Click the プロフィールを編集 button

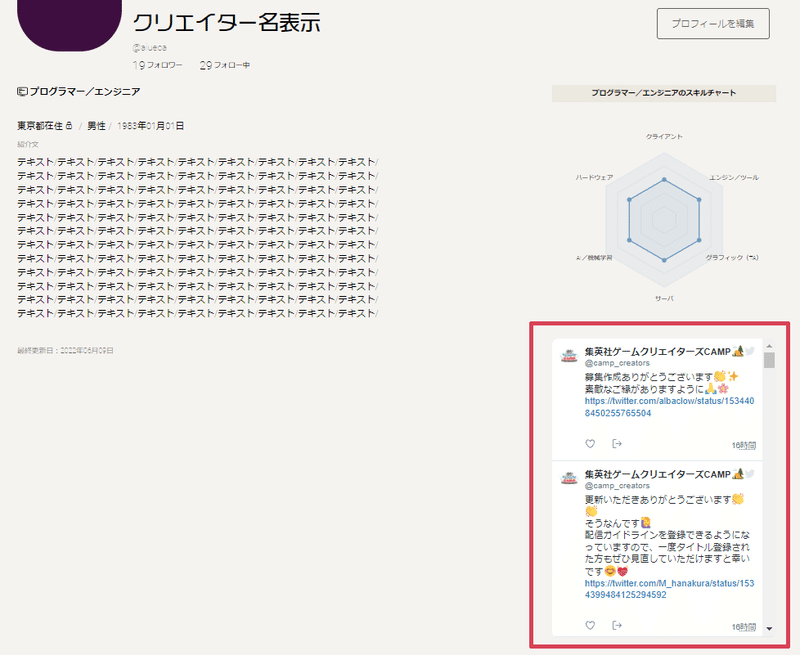pos(713,23)
